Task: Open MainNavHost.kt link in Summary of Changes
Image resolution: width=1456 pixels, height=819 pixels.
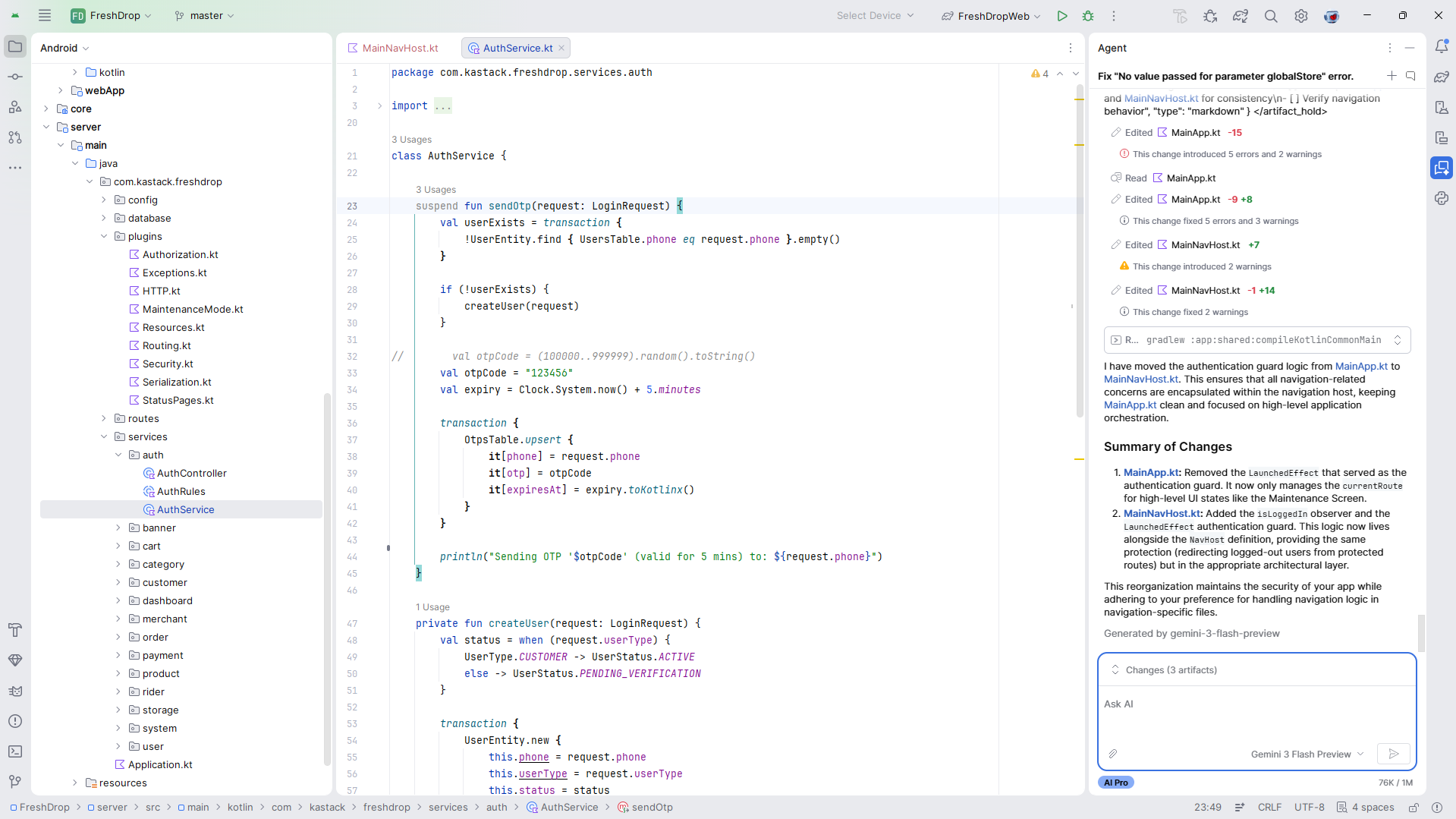Action: tap(1162, 513)
